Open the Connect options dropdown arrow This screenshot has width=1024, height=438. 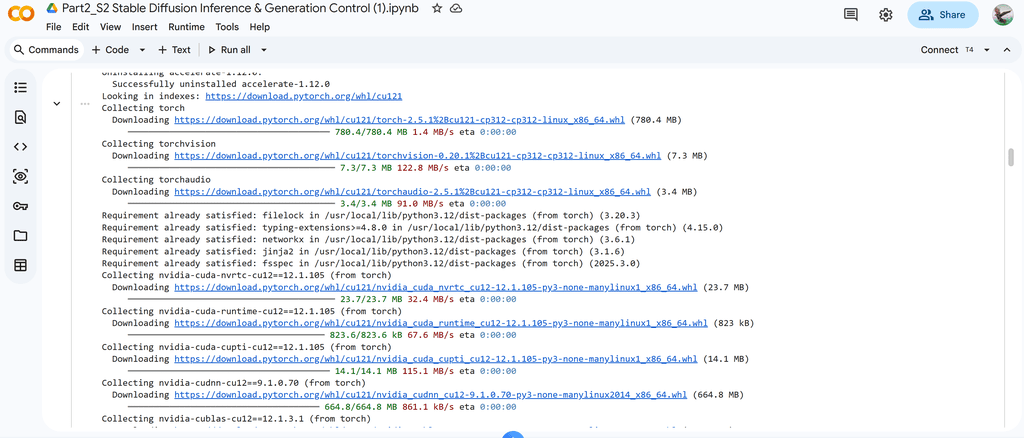(x=987, y=50)
